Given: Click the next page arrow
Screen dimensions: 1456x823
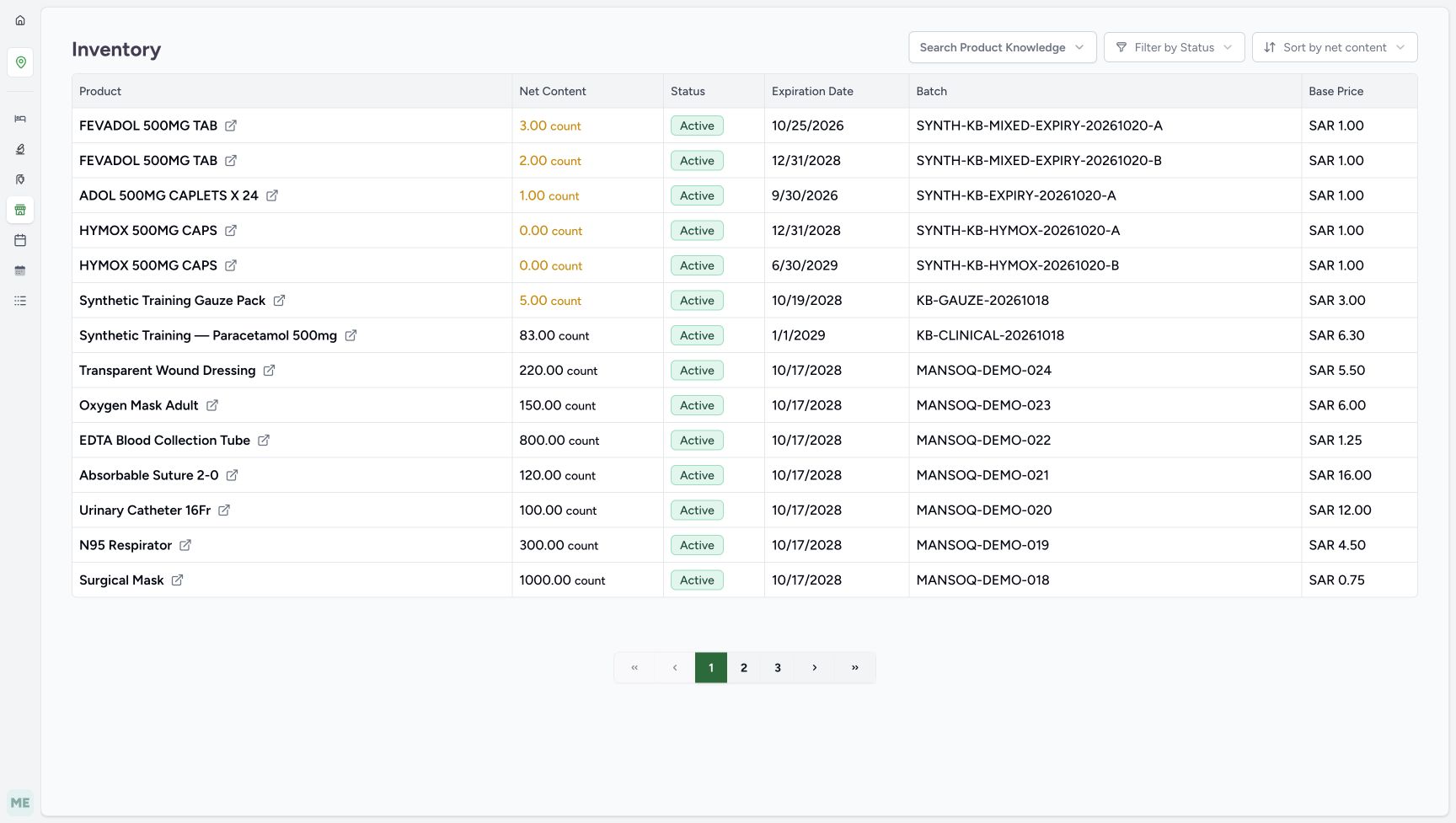Looking at the screenshot, I should click(815, 668).
